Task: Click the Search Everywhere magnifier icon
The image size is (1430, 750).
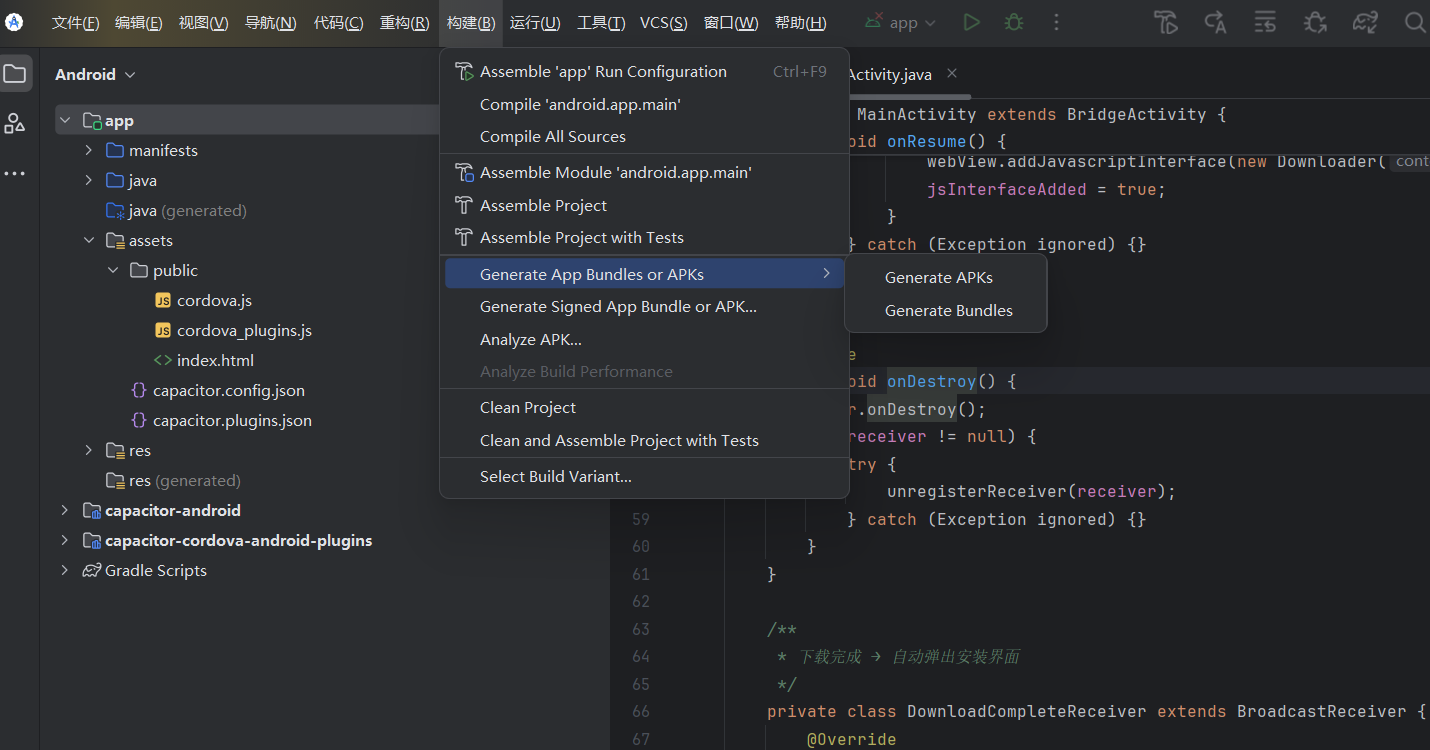Action: [x=1414, y=22]
